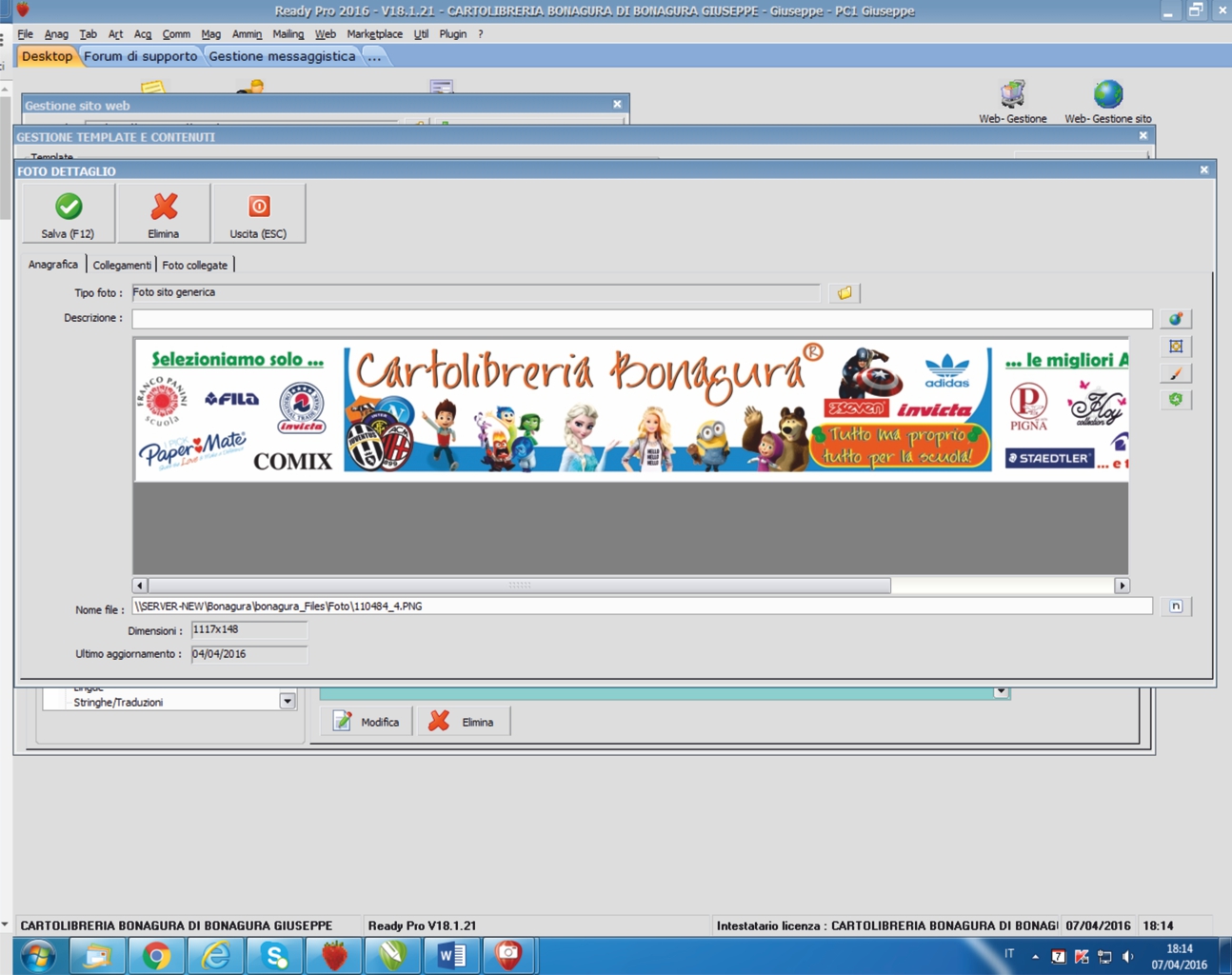Screen dimensions: 1232x975
Task: Expand the teal dropdown above the Modifica button
Action: (x=1000, y=691)
